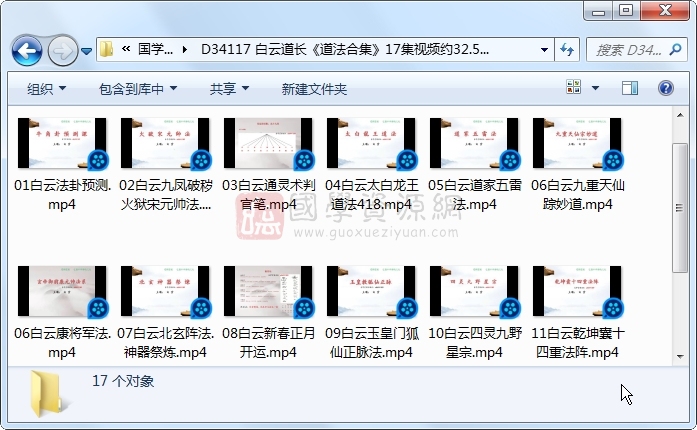Click file name 04白云太白龙王道法418.mp4
Screen dimensions: 697x430
371,194
